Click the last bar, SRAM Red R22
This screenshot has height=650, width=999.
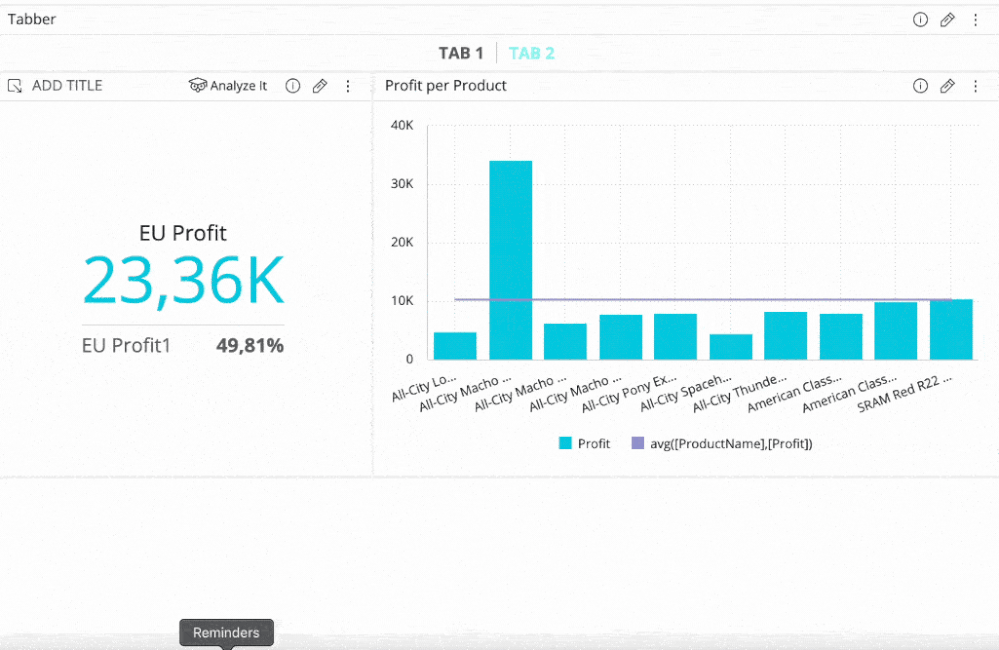(951, 329)
